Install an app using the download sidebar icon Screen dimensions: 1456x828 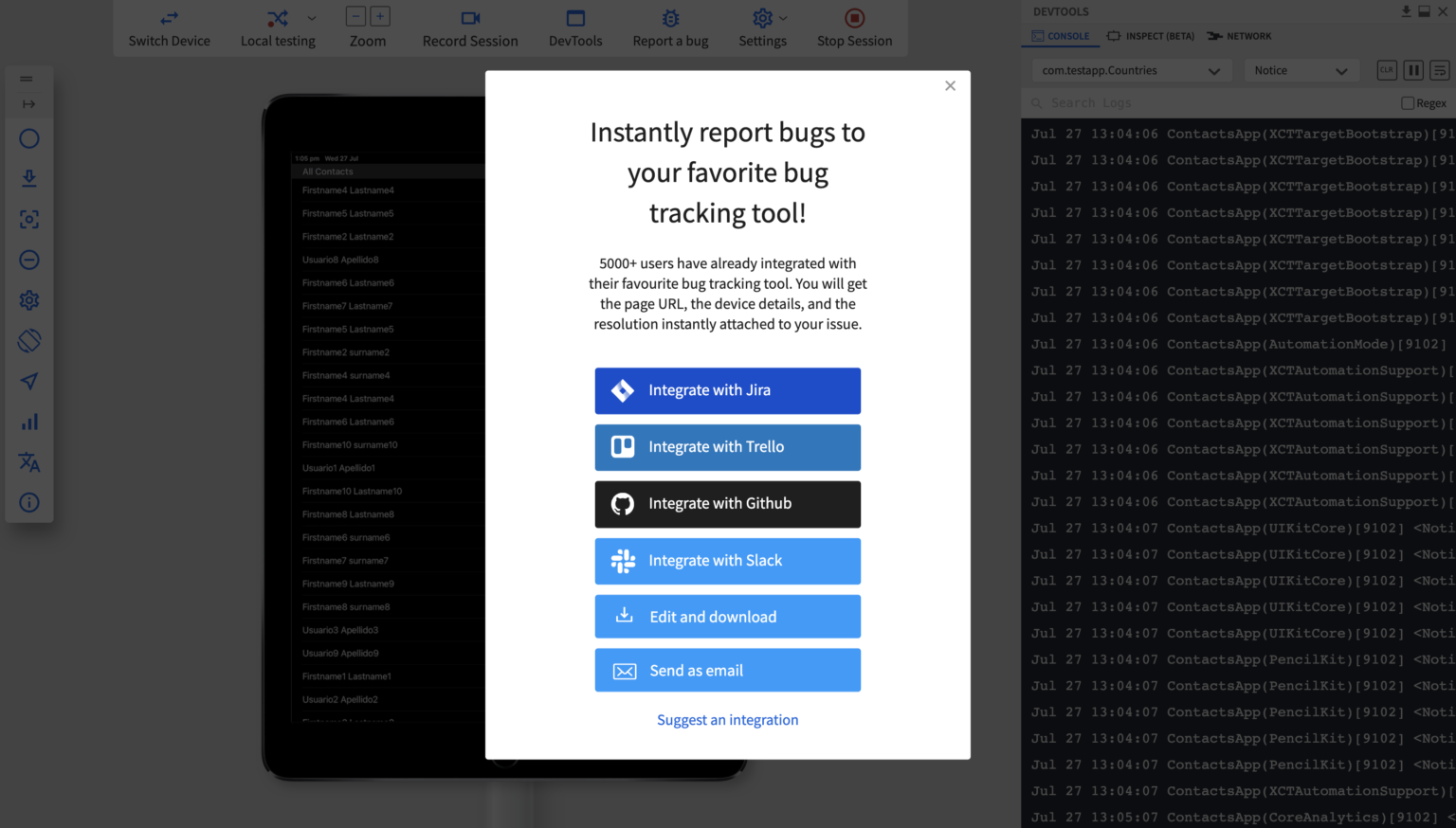28,178
